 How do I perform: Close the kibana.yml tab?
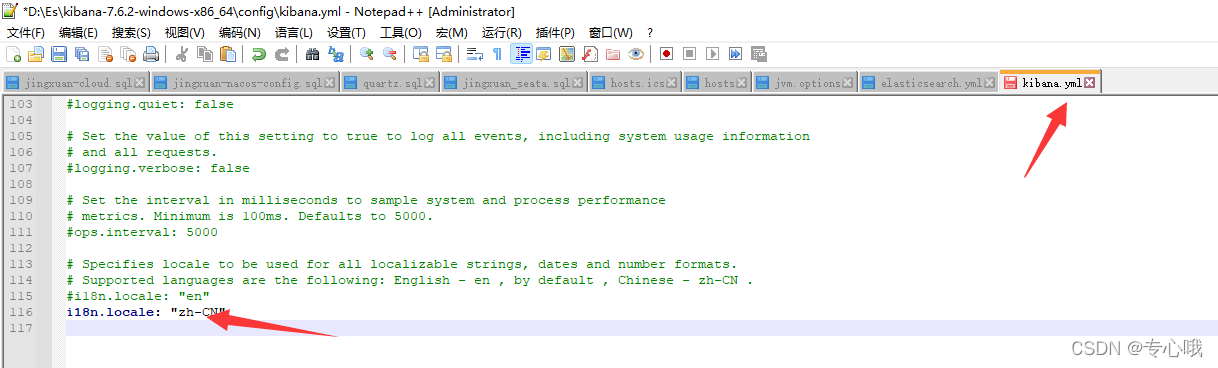point(1090,83)
